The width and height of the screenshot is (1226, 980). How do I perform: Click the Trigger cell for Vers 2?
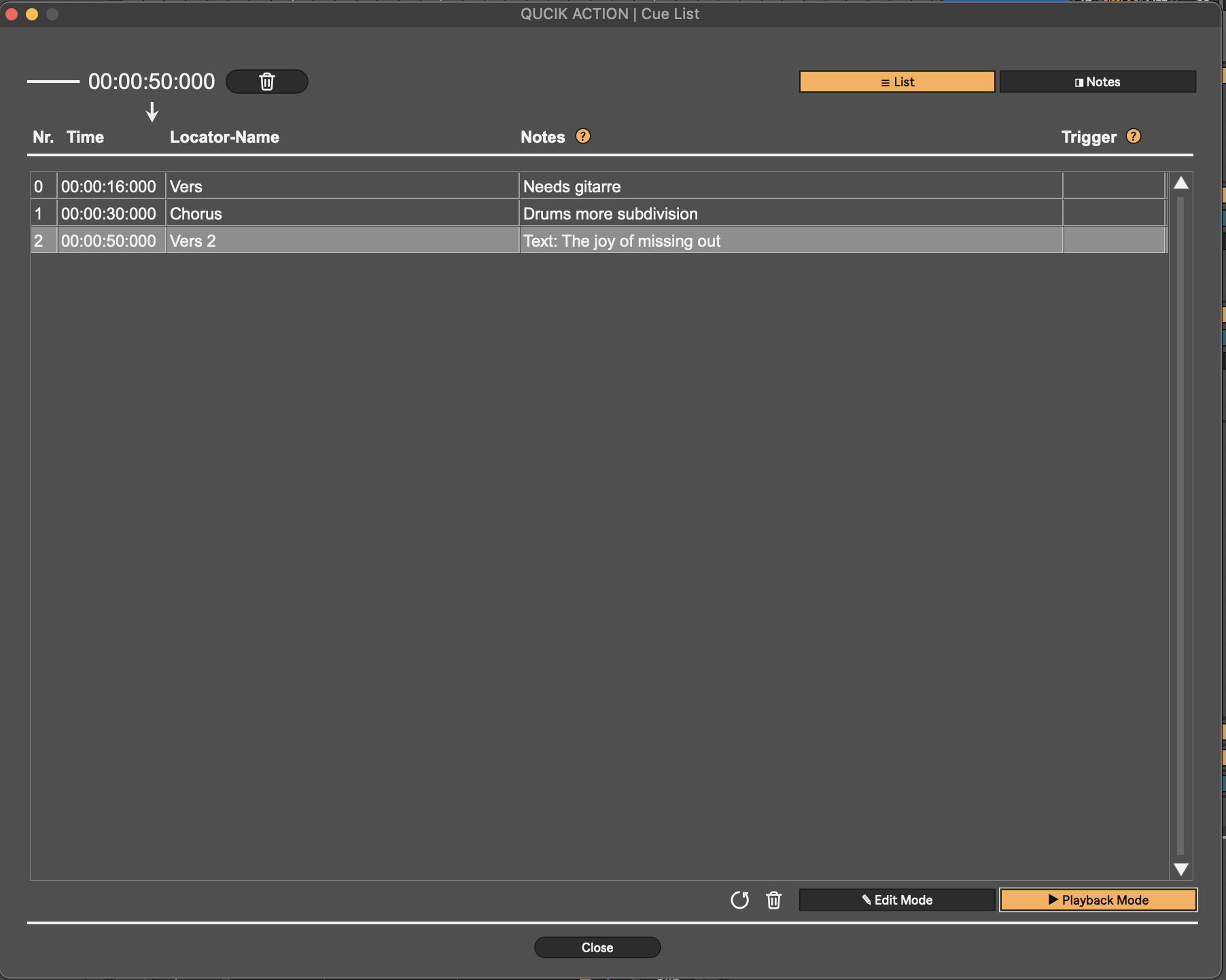click(1114, 241)
